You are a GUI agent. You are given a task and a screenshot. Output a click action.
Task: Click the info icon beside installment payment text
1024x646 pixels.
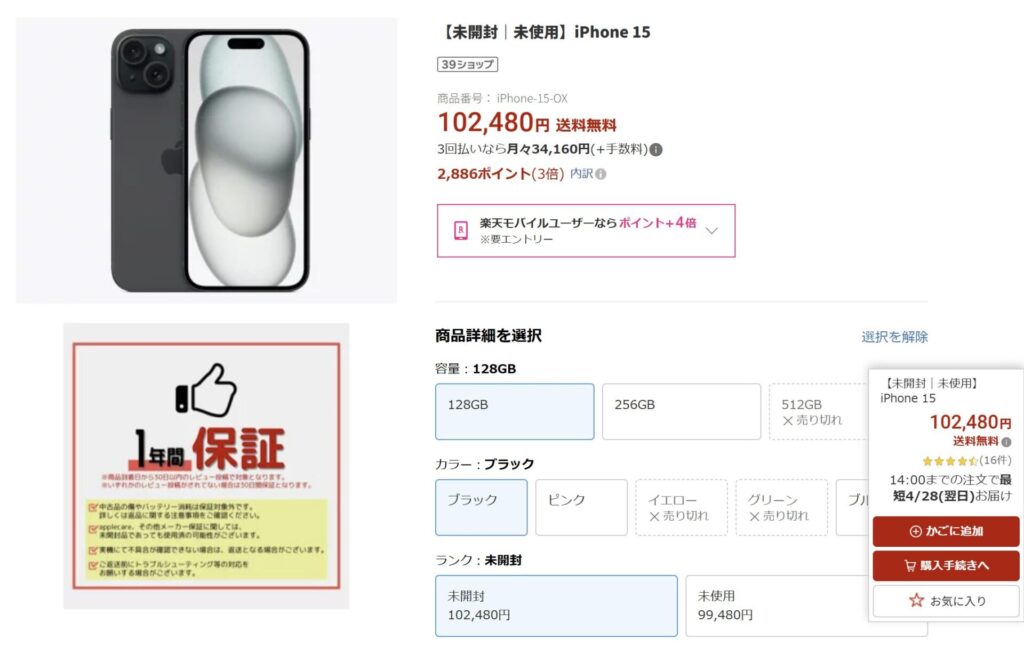[x=656, y=150]
